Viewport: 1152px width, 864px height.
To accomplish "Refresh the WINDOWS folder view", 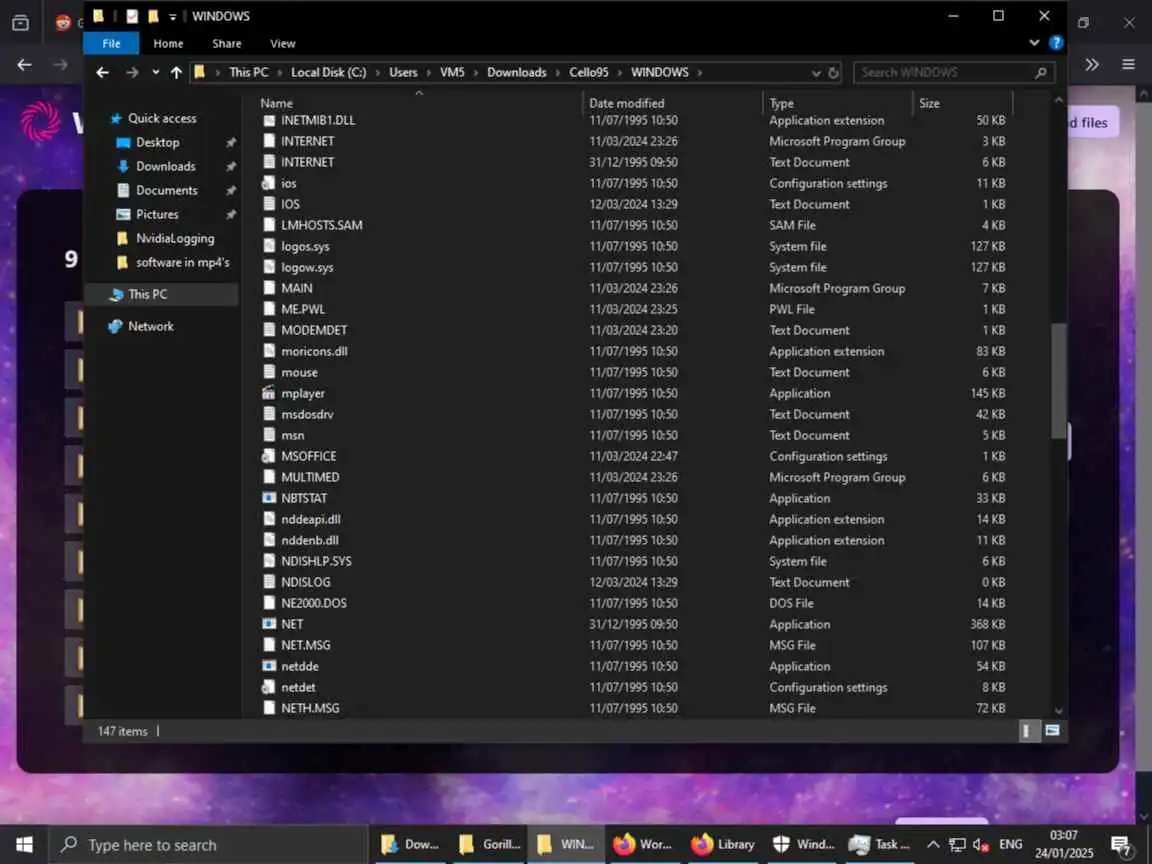I will (x=833, y=73).
